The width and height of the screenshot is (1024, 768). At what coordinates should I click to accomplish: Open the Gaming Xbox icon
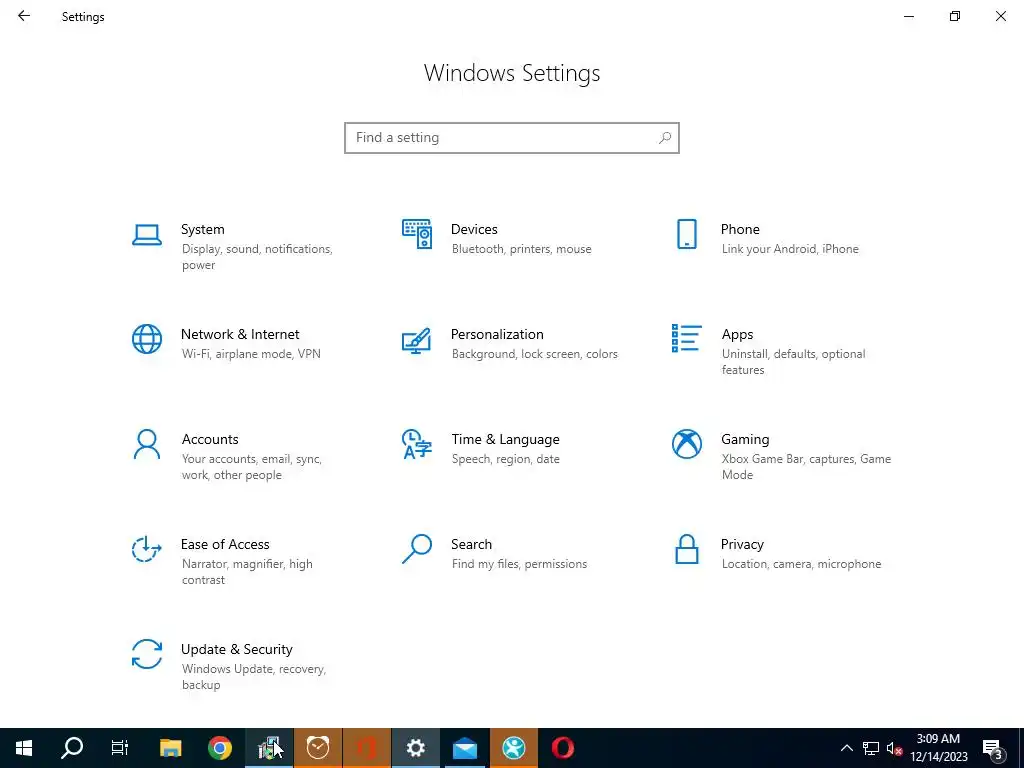click(x=686, y=444)
